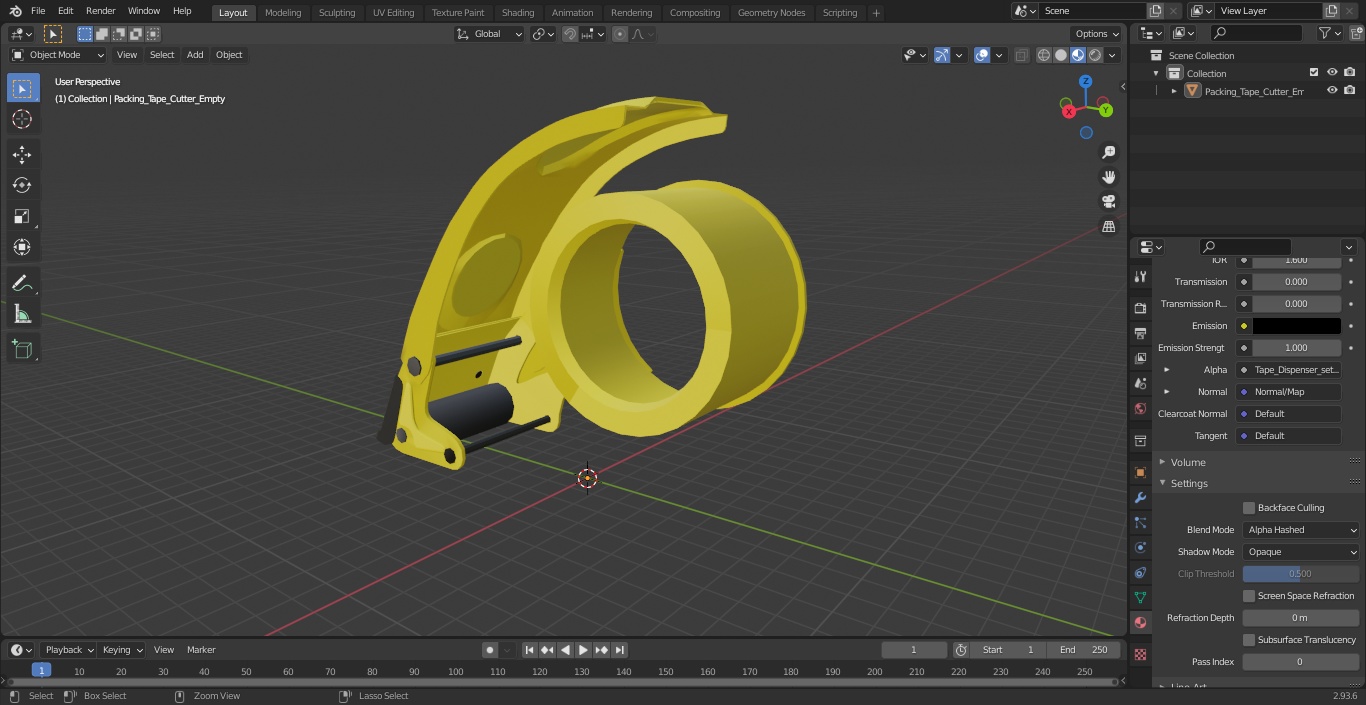Hide Collection in viewport with eye icon
This screenshot has height=705, width=1366.
point(1332,73)
